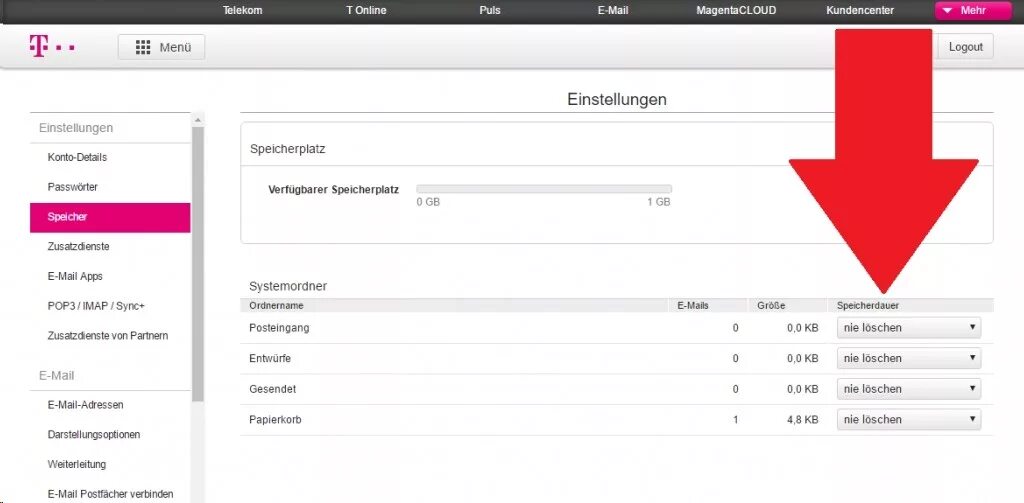Open the Menü grid button

coord(161,47)
